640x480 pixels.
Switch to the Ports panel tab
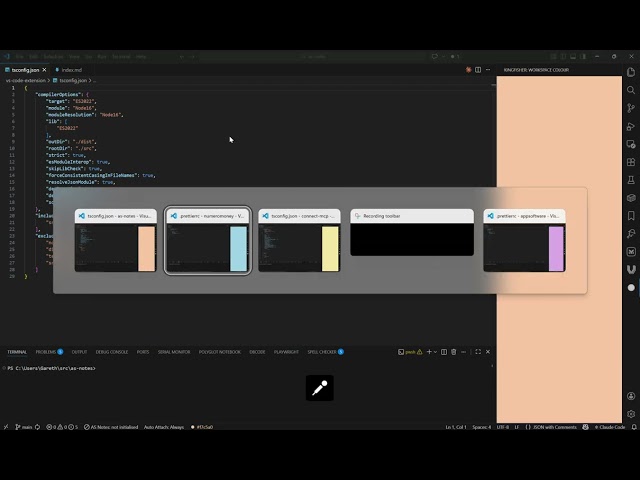tap(143, 352)
